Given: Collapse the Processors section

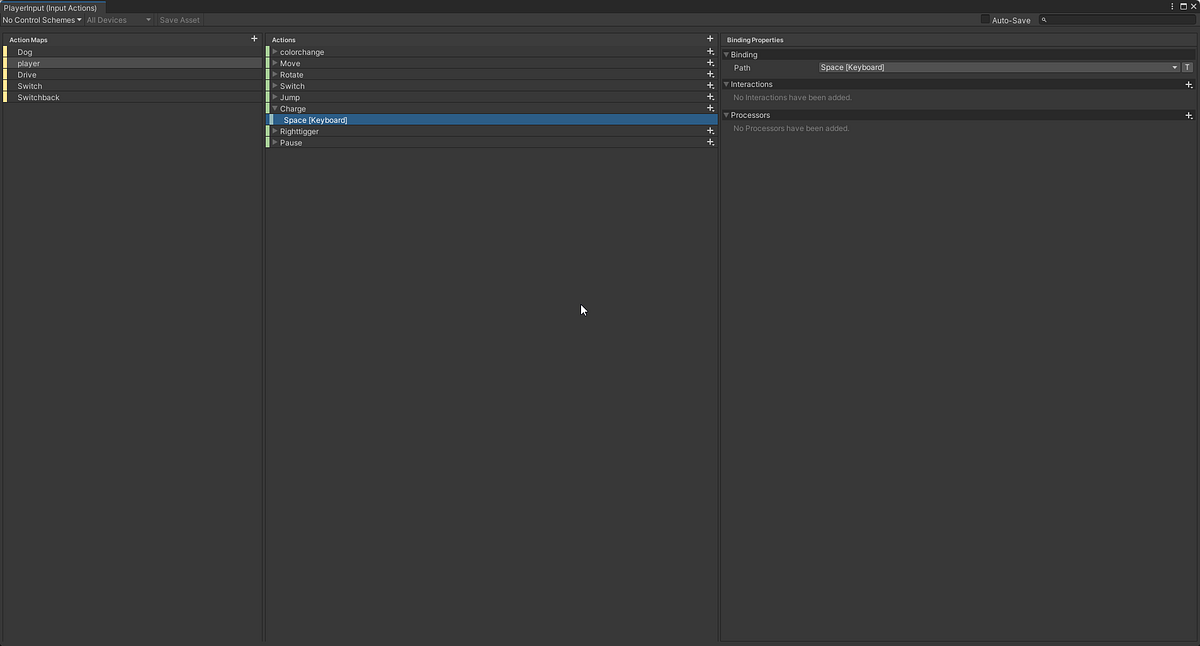Looking at the screenshot, I should tap(725, 115).
